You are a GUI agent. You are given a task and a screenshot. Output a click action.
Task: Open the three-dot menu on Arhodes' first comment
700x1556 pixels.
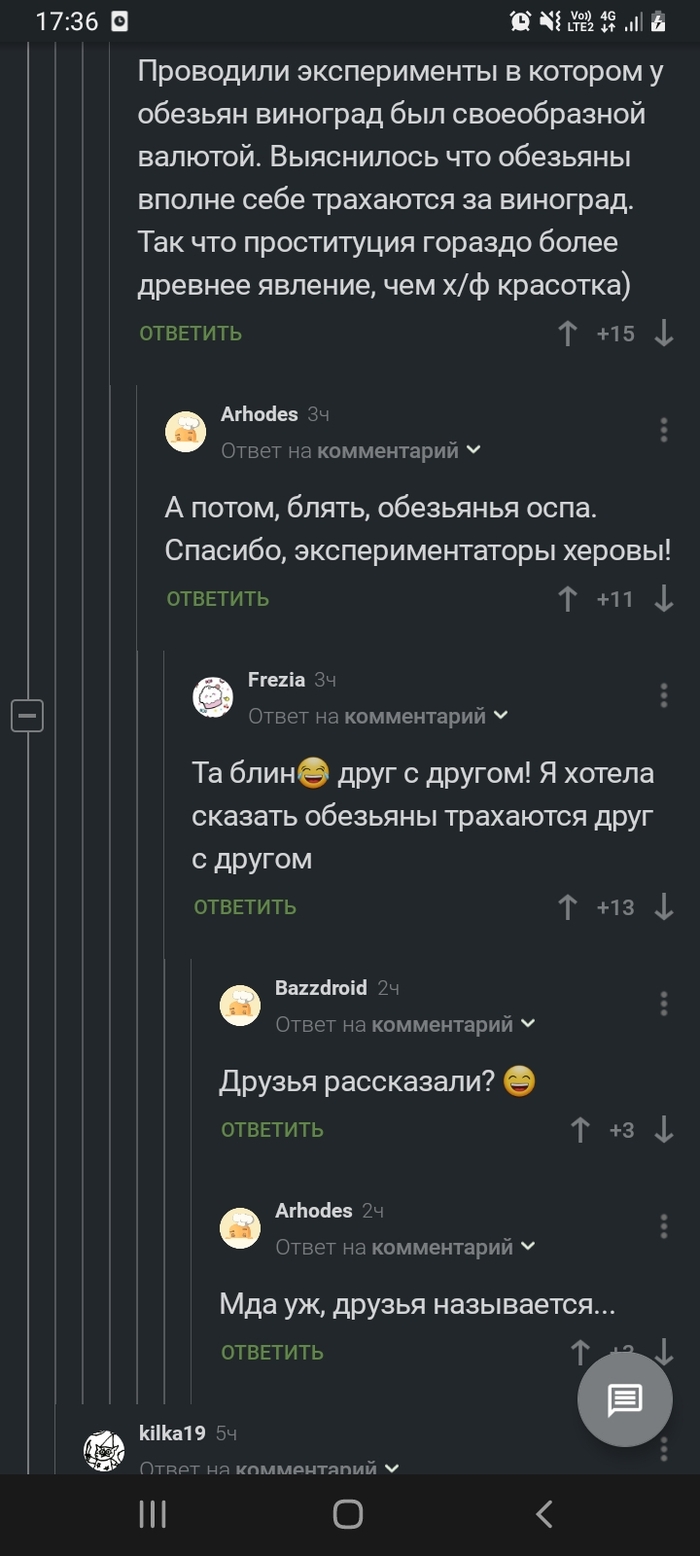662,428
